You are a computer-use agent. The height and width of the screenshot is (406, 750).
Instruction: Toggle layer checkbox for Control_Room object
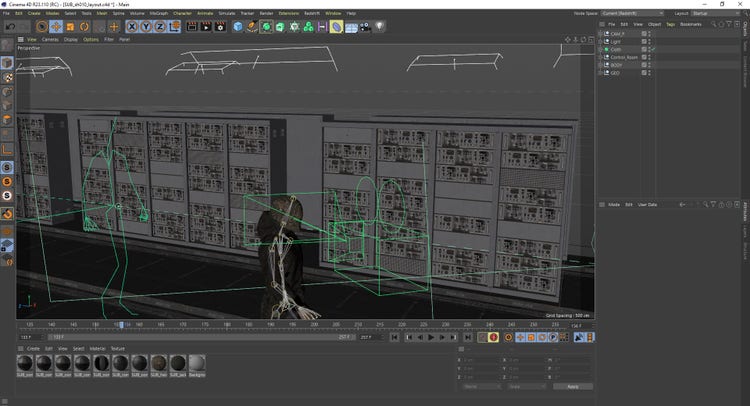(x=644, y=57)
